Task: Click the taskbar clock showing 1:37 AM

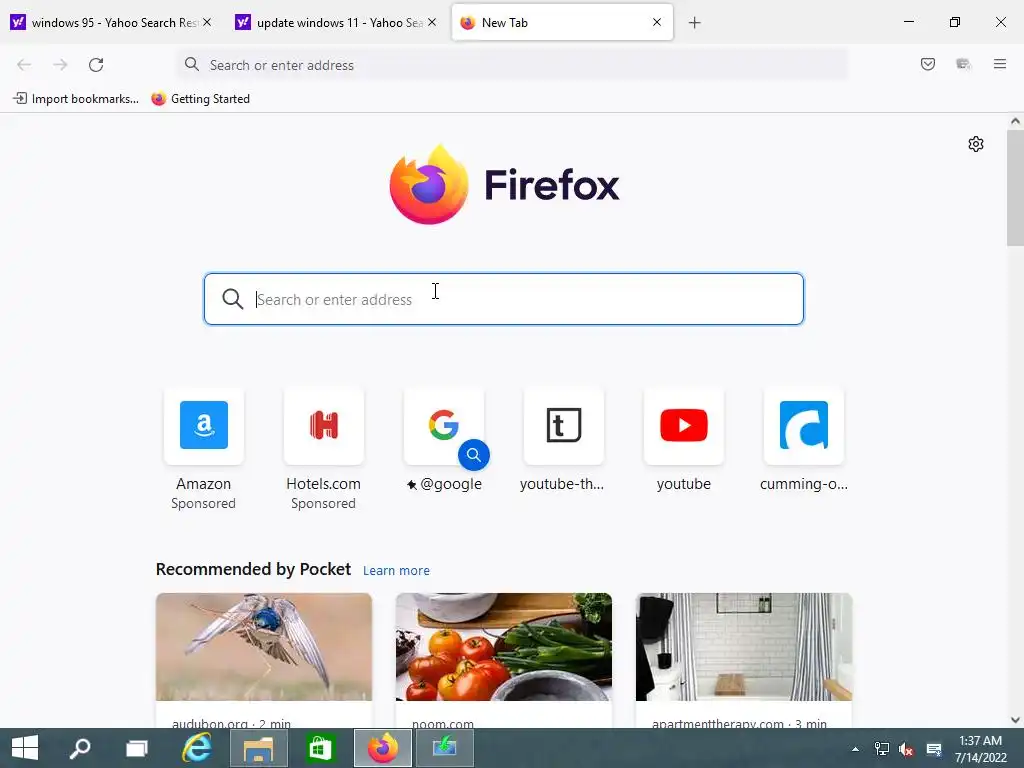Action: pos(981,749)
